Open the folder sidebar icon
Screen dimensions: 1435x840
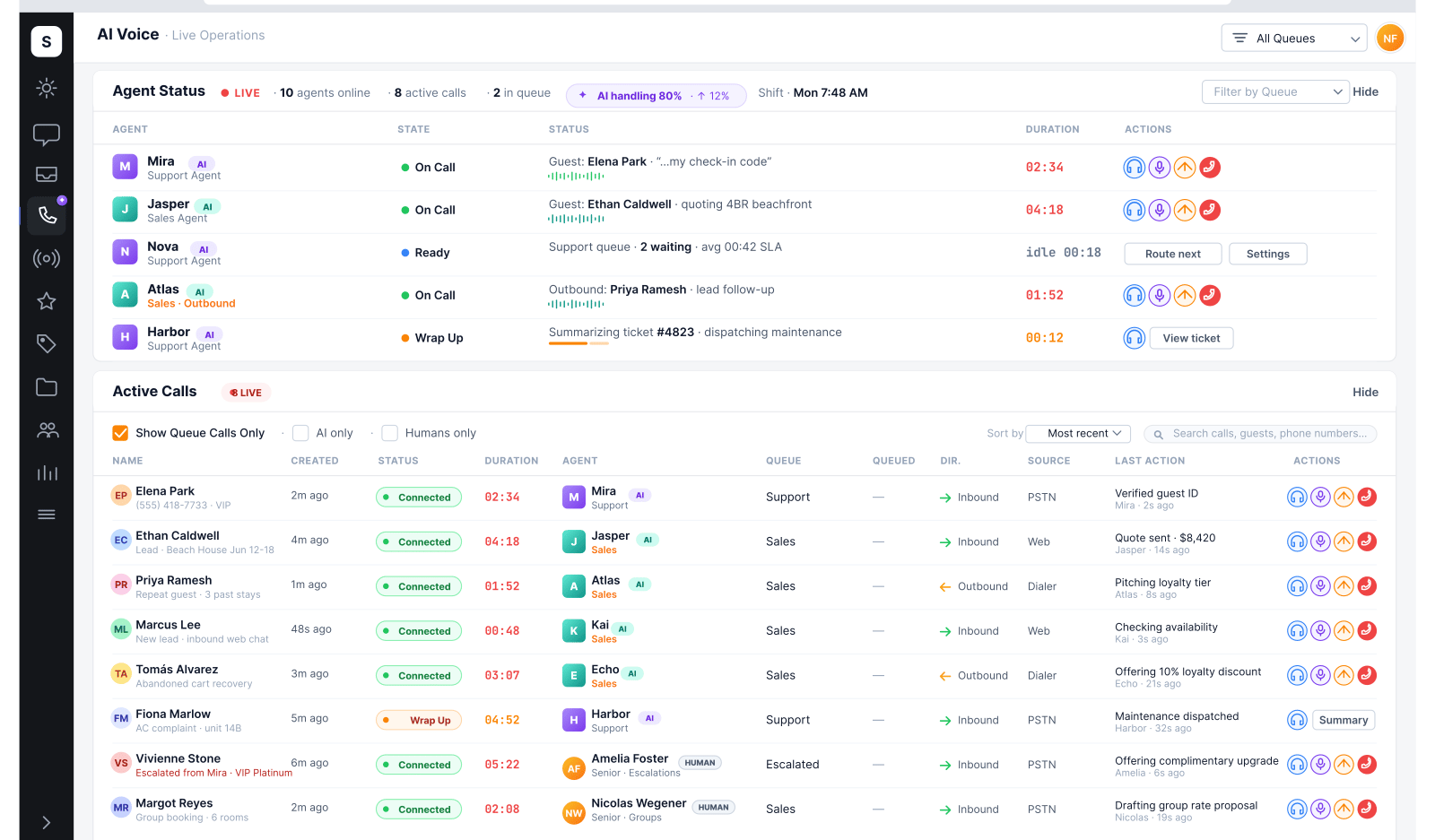click(x=47, y=387)
